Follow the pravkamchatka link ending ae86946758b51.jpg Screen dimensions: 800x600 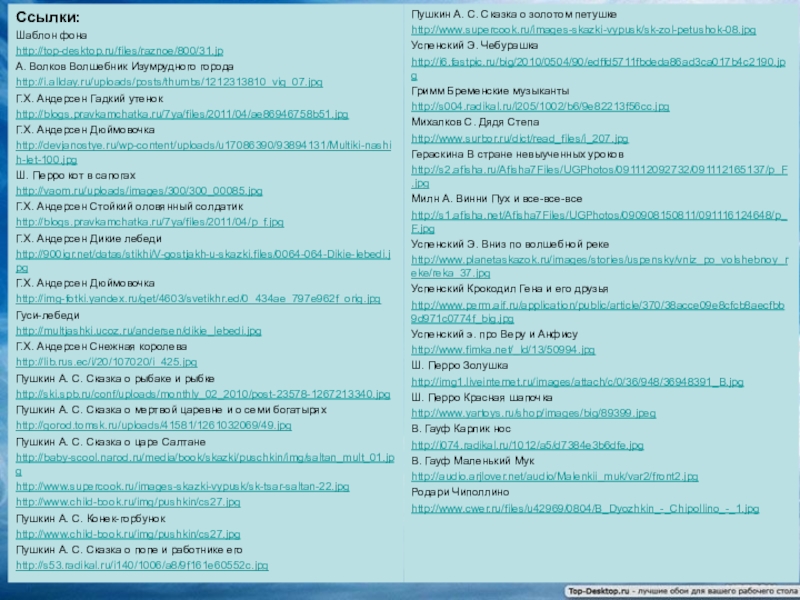click(182, 114)
